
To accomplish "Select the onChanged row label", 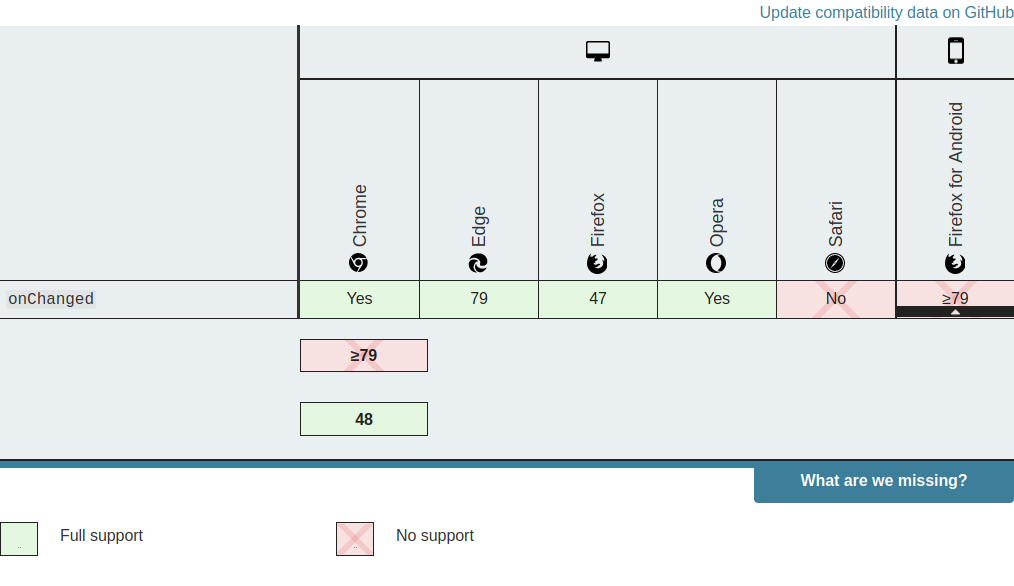I will (51, 298).
